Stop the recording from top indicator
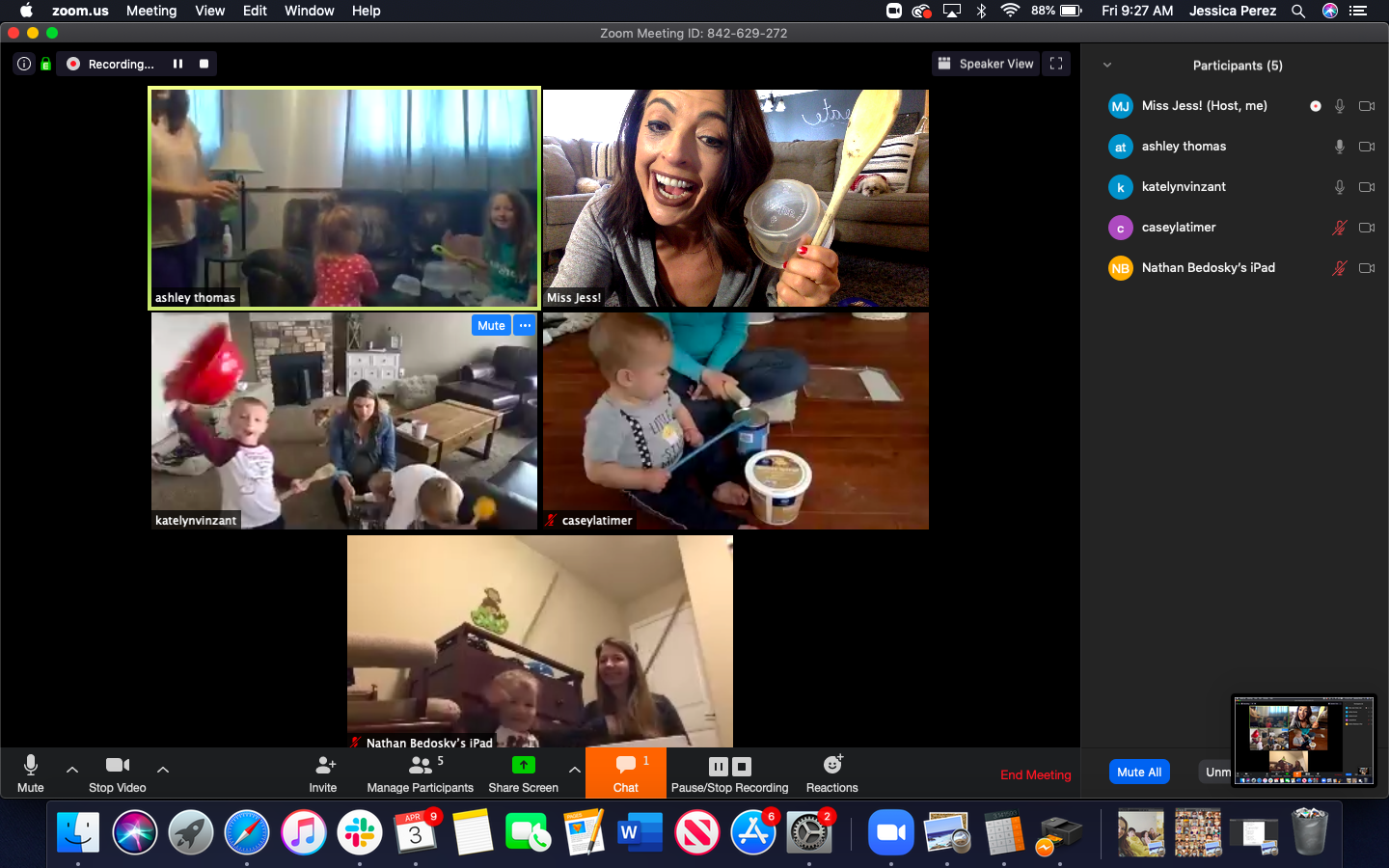Image resolution: width=1389 pixels, height=868 pixels. (x=204, y=64)
